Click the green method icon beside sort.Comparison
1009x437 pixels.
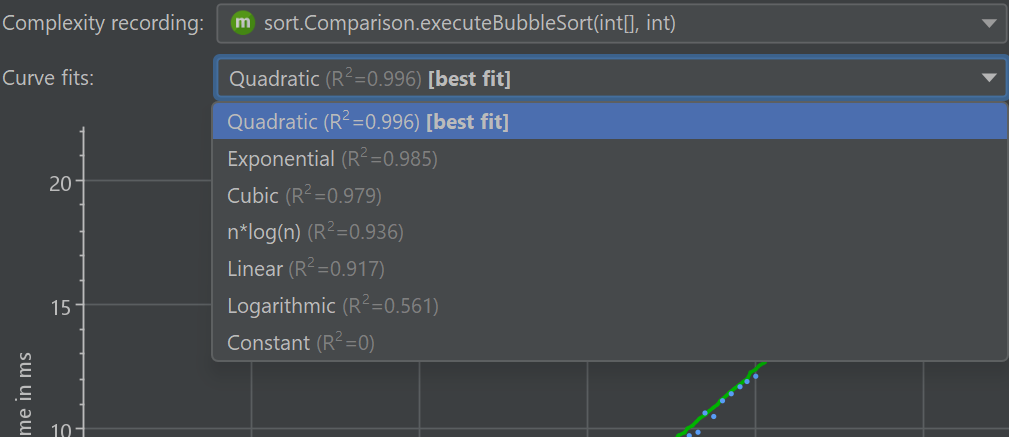tap(242, 22)
